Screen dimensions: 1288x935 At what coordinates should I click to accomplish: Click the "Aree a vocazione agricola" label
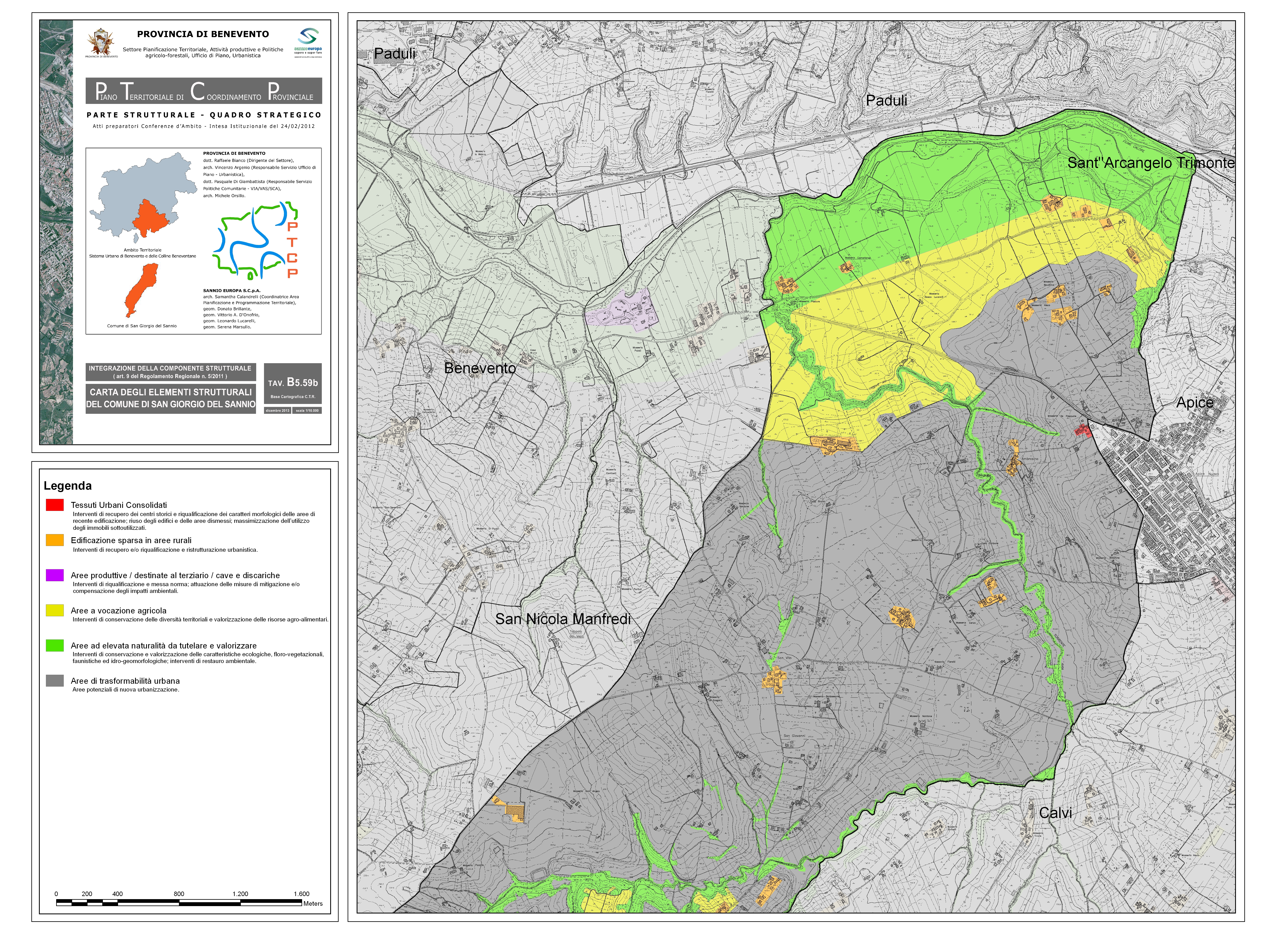(x=119, y=611)
